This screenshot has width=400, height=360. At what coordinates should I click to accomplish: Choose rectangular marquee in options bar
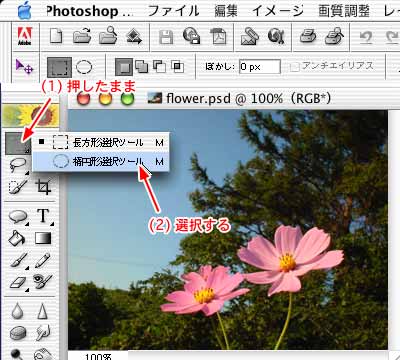click(x=59, y=67)
